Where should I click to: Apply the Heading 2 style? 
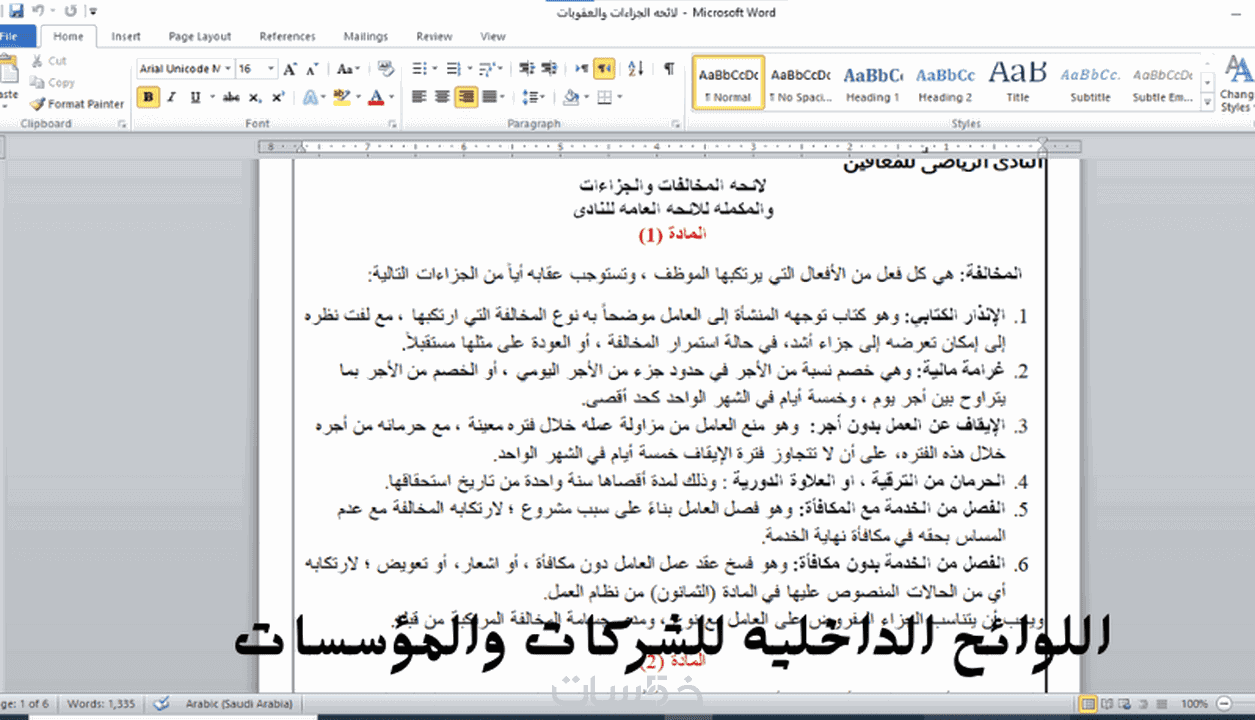[945, 82]
